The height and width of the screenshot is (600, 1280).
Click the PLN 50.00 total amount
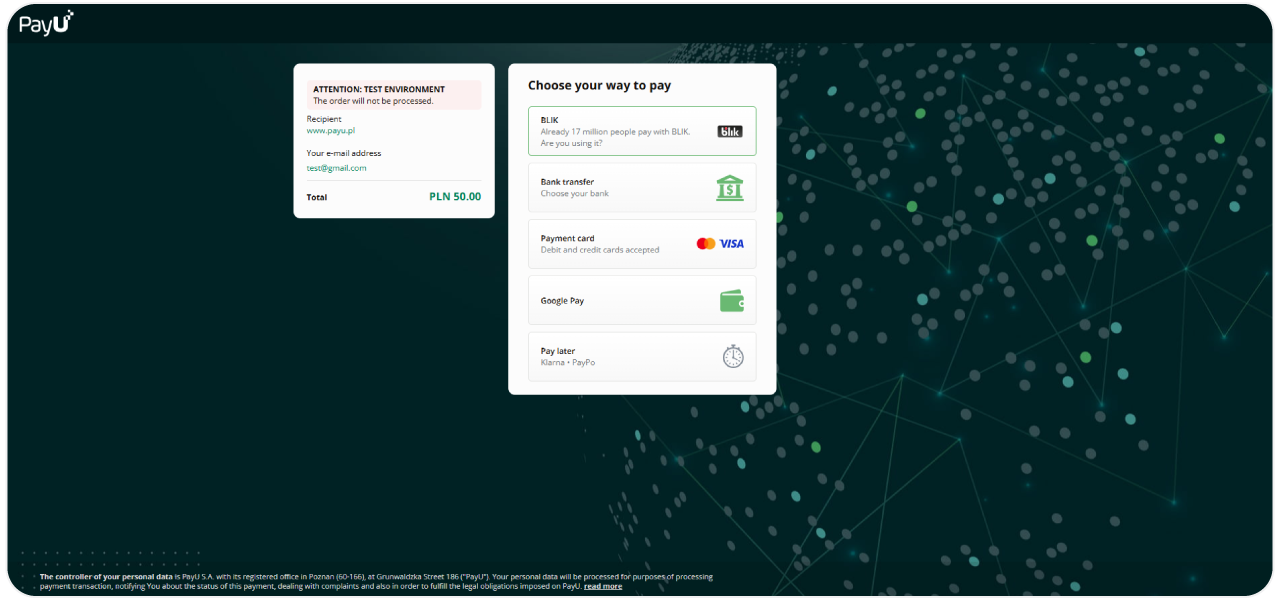click(455, 197)
